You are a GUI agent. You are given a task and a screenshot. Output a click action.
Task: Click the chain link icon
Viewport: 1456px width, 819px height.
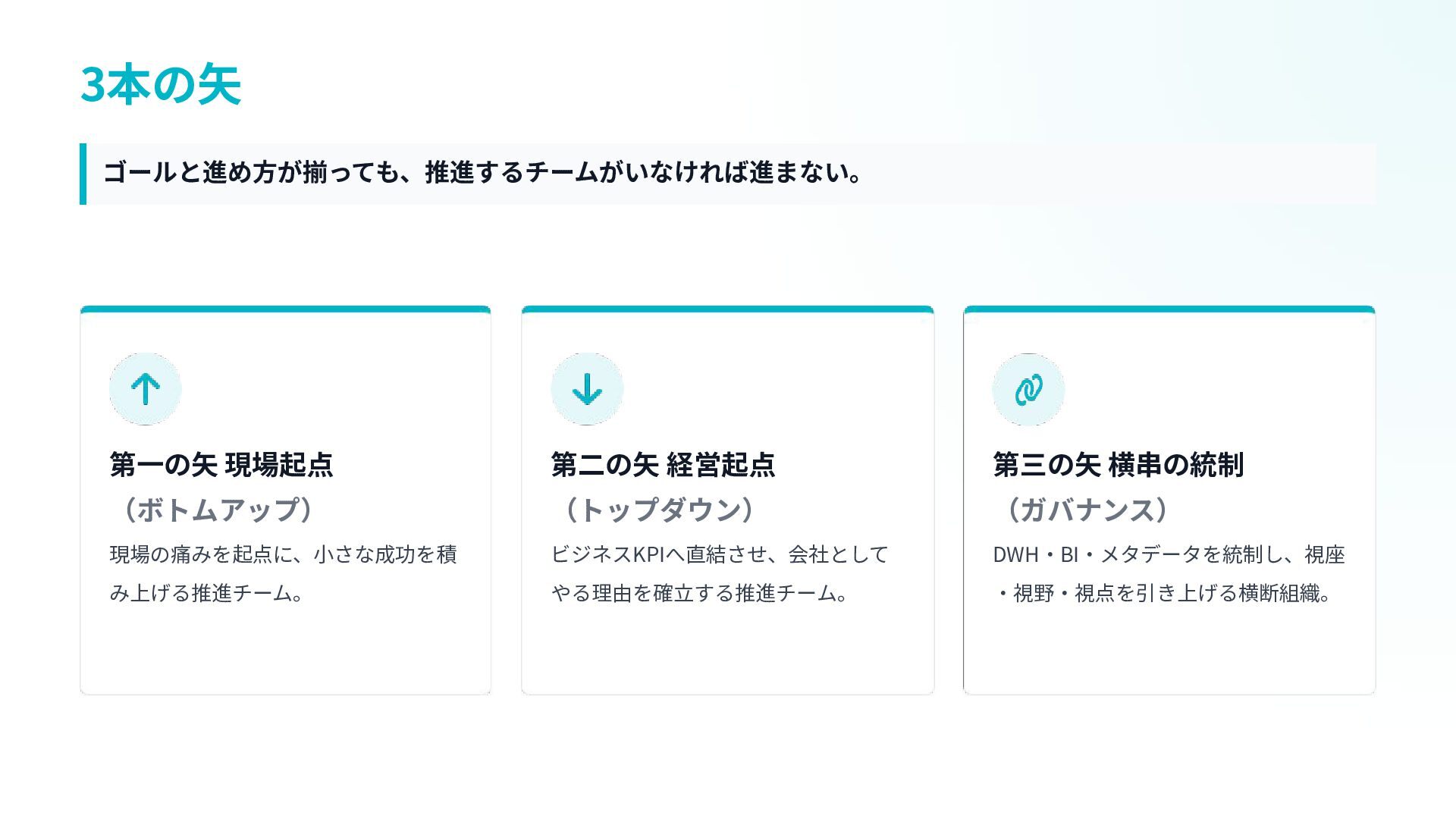point(1028,389)
